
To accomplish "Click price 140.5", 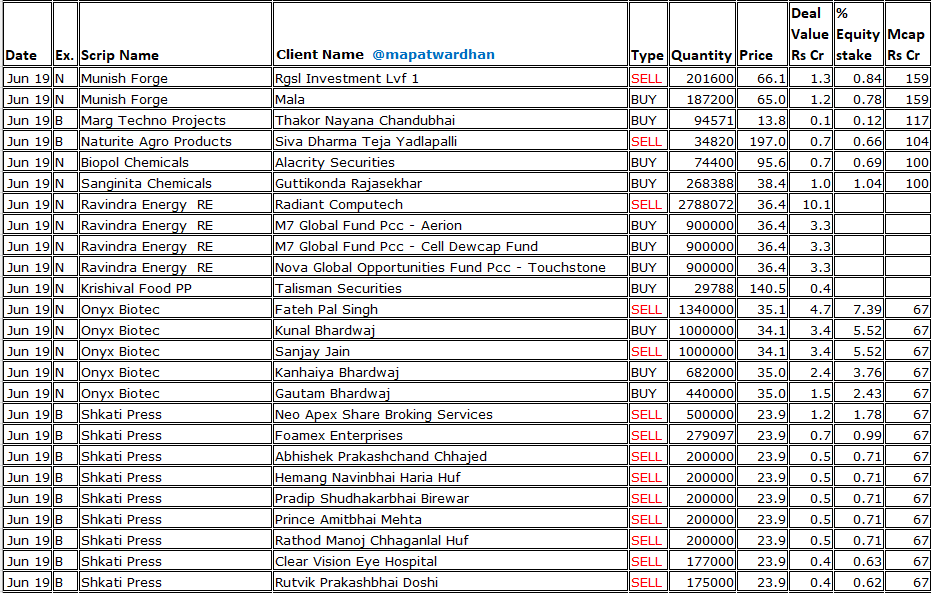I will coord(767,288).
